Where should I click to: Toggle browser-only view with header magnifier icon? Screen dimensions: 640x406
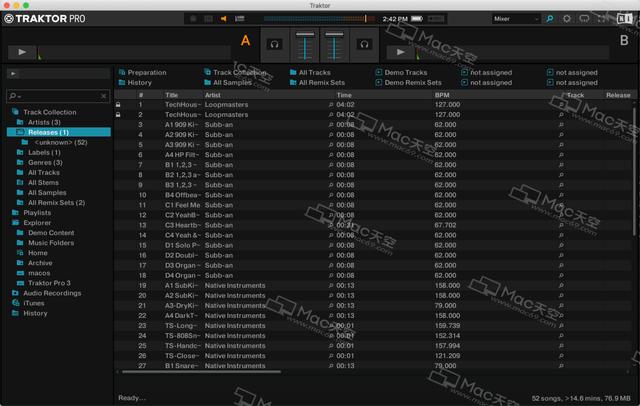[x=550, y=19]
